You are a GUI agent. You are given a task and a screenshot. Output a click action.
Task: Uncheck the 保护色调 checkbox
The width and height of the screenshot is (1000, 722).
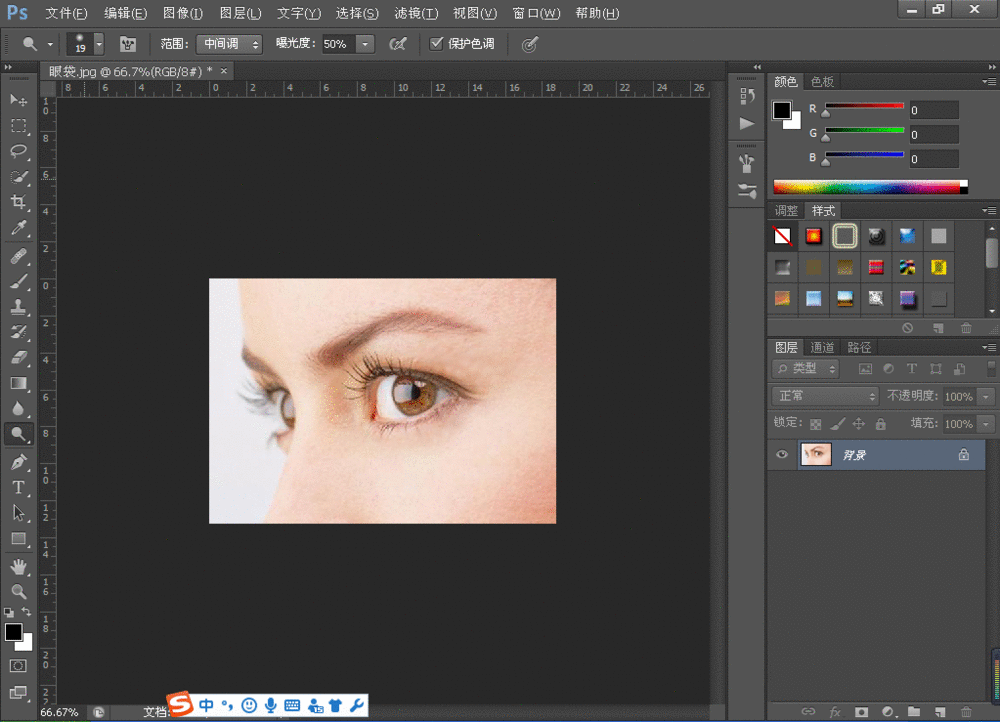pos(436,44)
